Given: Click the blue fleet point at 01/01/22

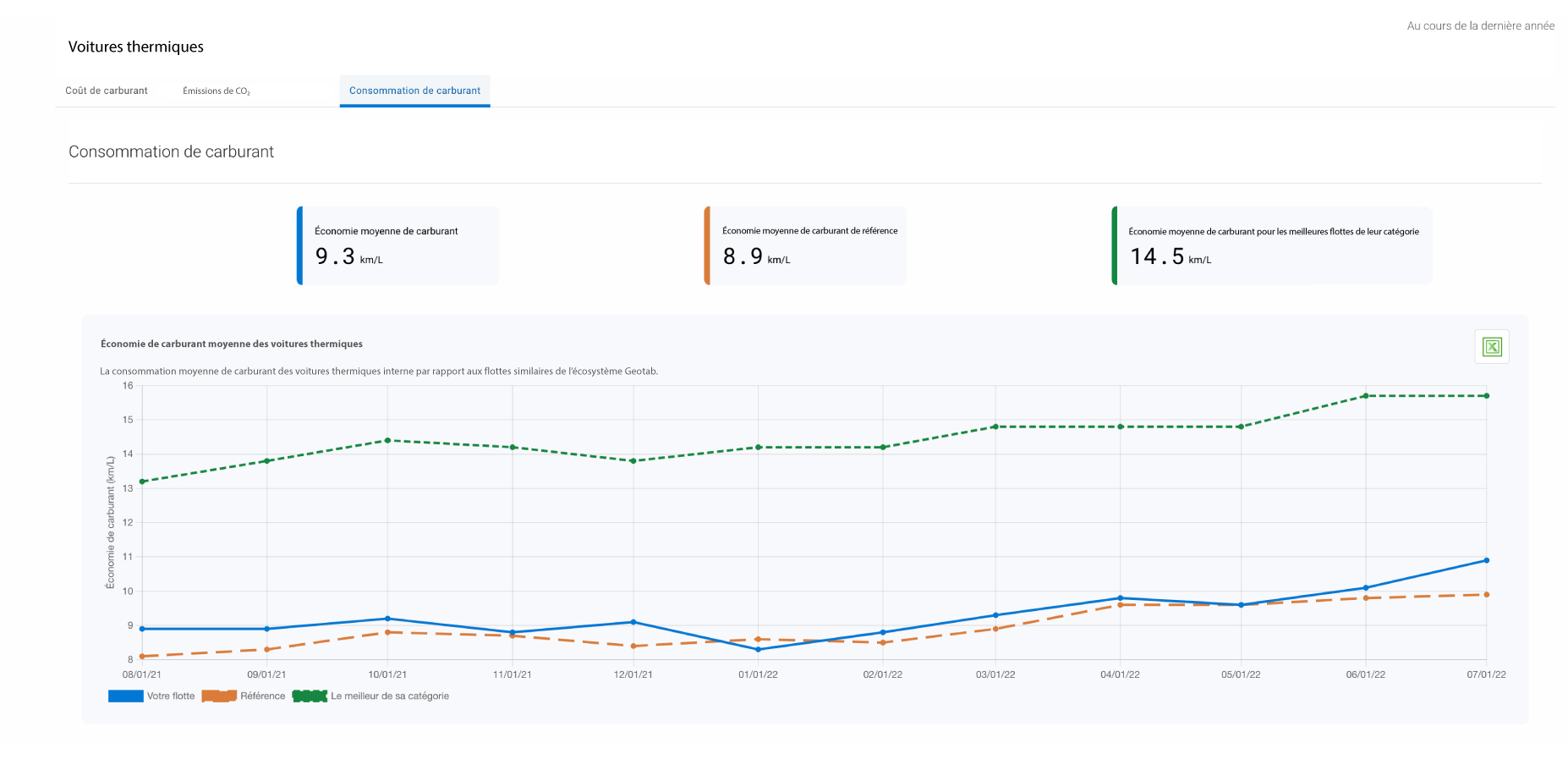Looking at the screenshot, I should coord(758,649).
